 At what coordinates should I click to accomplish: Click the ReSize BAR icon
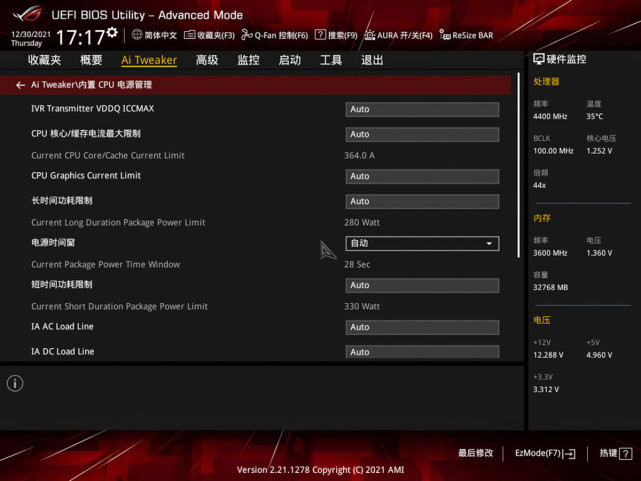click(x=445, y=35)
